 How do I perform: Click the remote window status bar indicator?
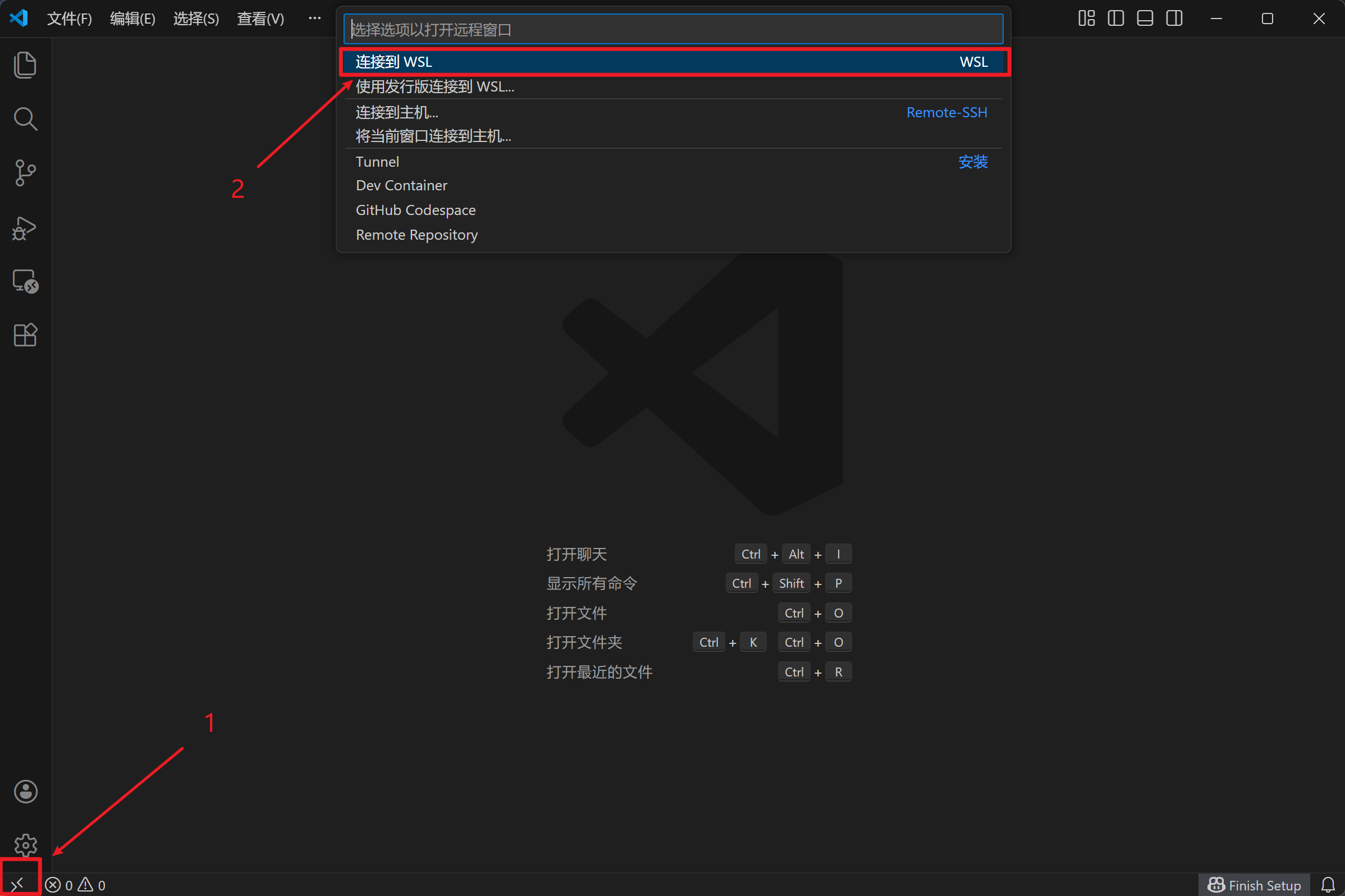click(x=19, y=884)
